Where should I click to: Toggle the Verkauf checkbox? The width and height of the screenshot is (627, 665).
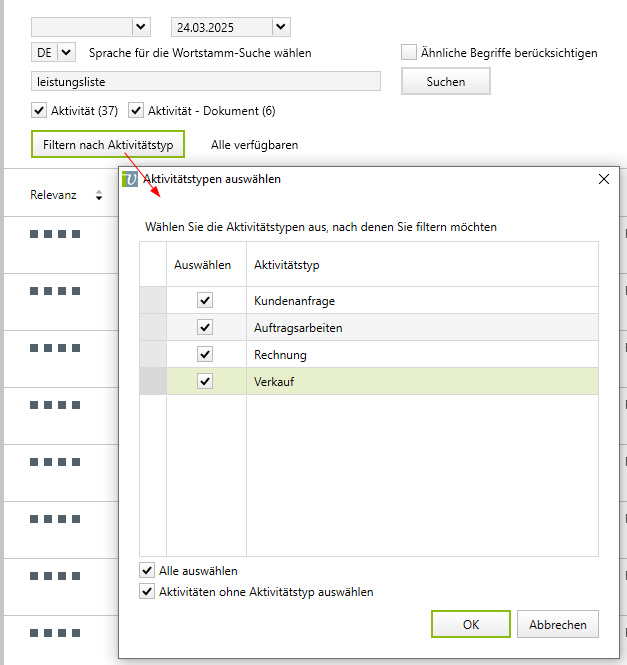(205, 381)
